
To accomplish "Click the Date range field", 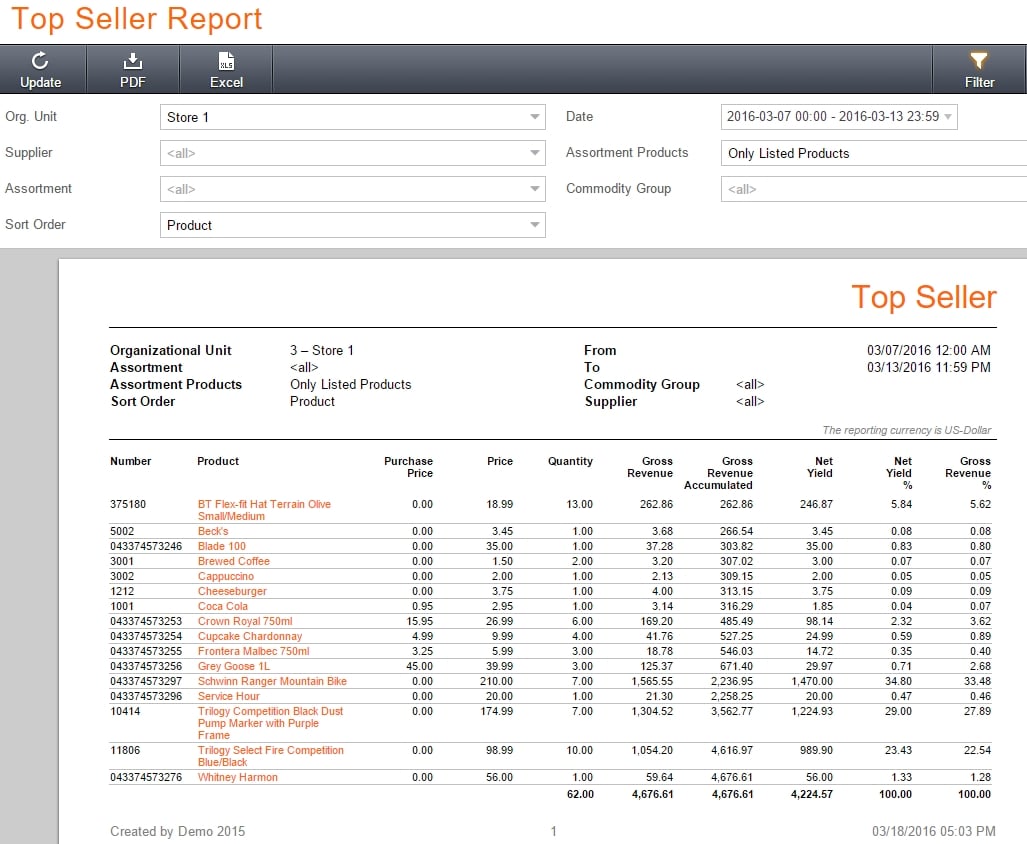I will (x=838, y=117).
